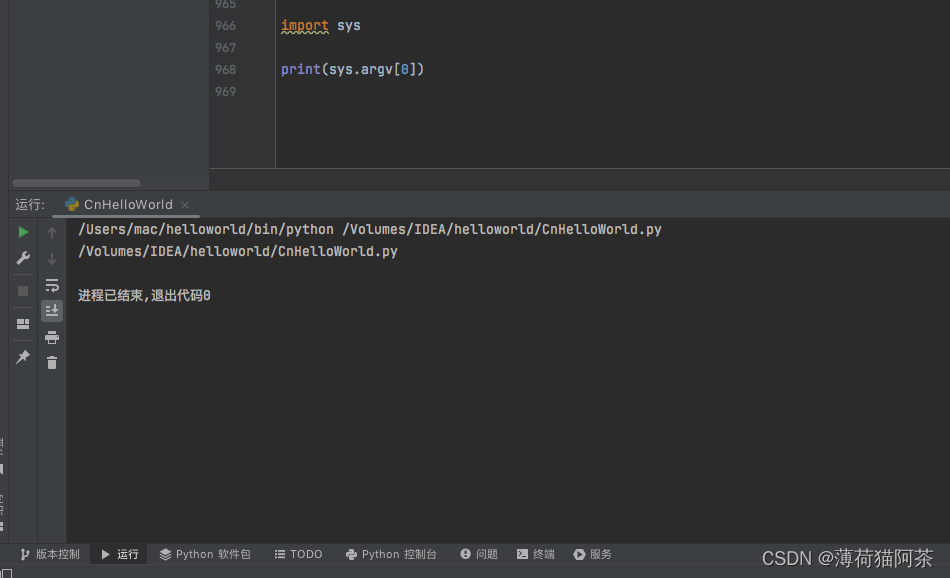950x578 pixels.
Task: Toggle soft-wrap in the run console
Action: tap(51, 285)
